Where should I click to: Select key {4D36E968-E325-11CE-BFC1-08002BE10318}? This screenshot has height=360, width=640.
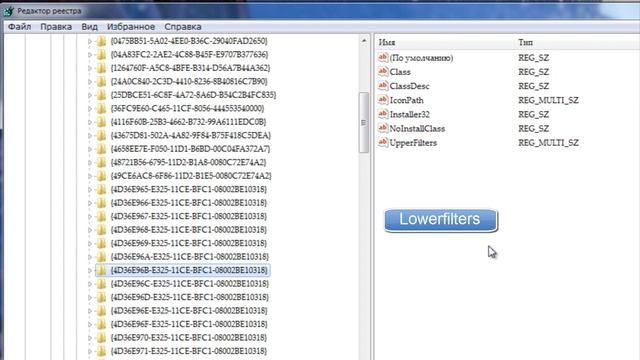pyautogui.click(x=189, y=229)
